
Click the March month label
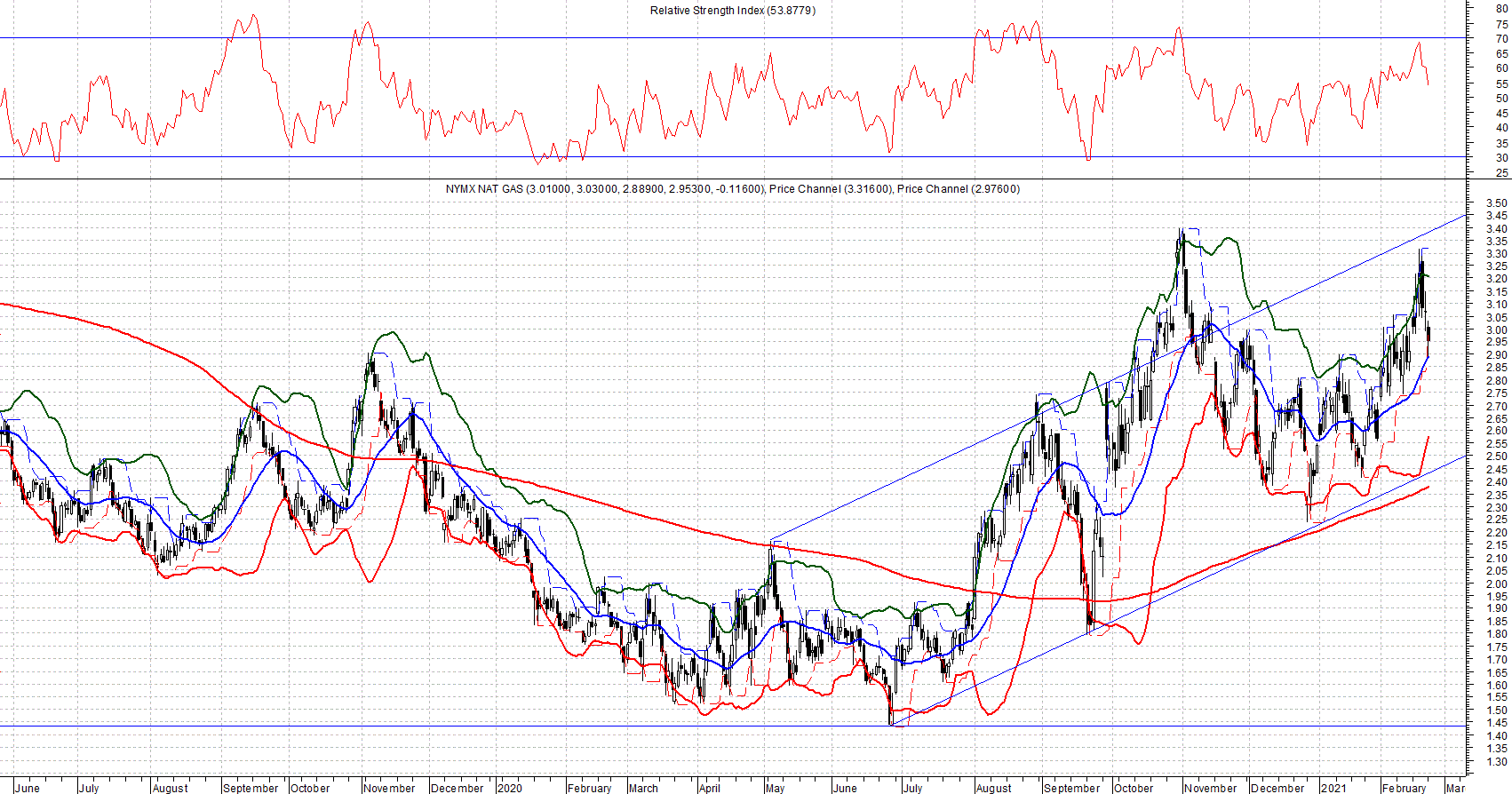click(x=643, y=788)
